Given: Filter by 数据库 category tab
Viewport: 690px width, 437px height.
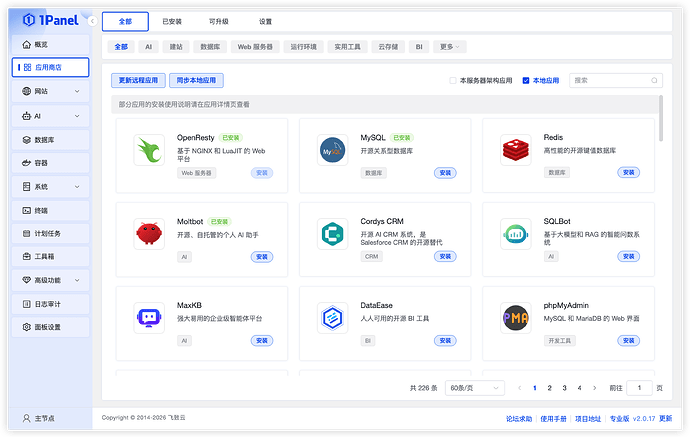Looking at the screenshot, I should pos(210,46).
